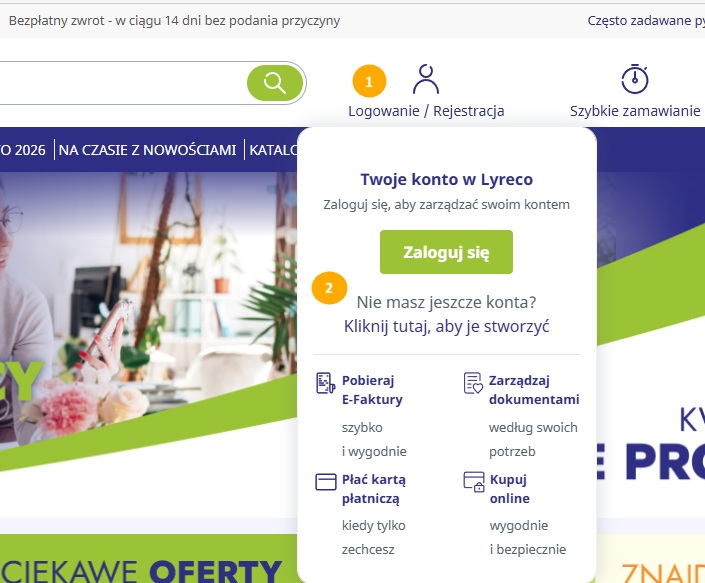Screen dimensions: 705x583
Task: Open the menu item ending in 2026
Action: (22, 150)
